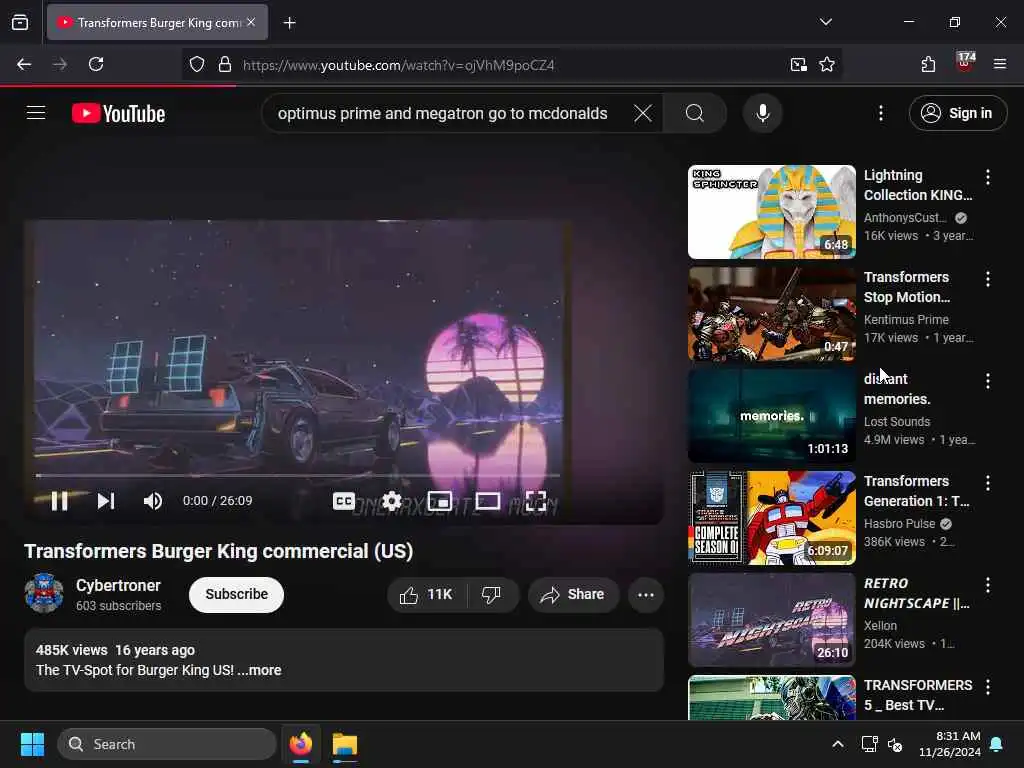This screenshot has height=768, width=1024.
Task: Open tracking protection shield info
Action: click(x=197, y=65)
